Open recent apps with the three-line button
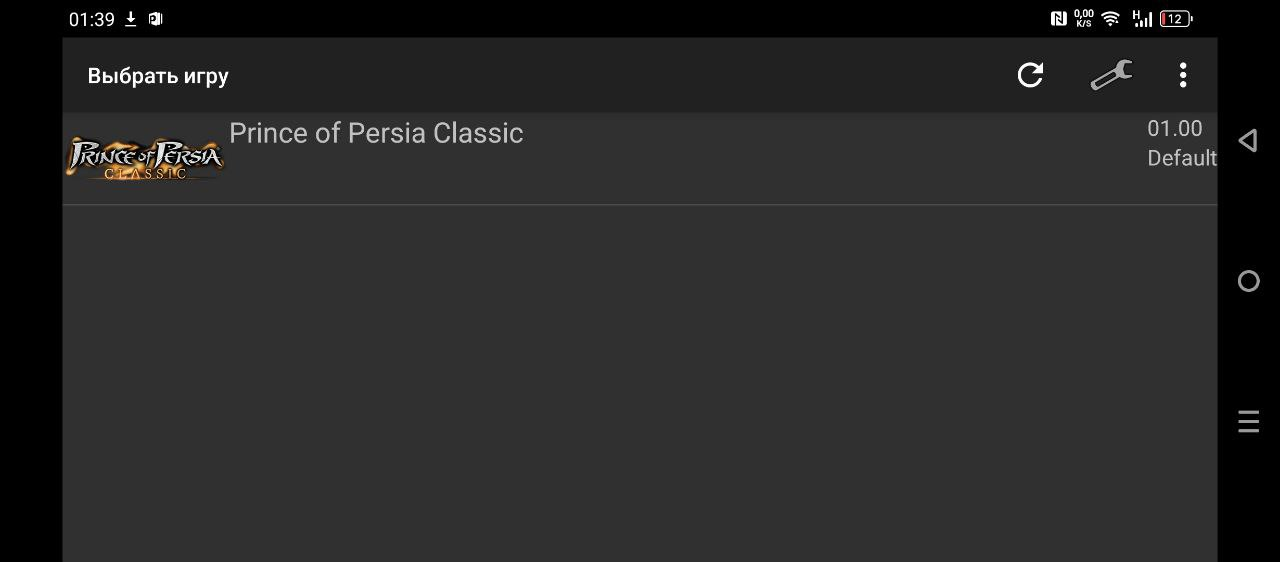The width and height of the screenshot is (1280, 562). [1248, 422]
